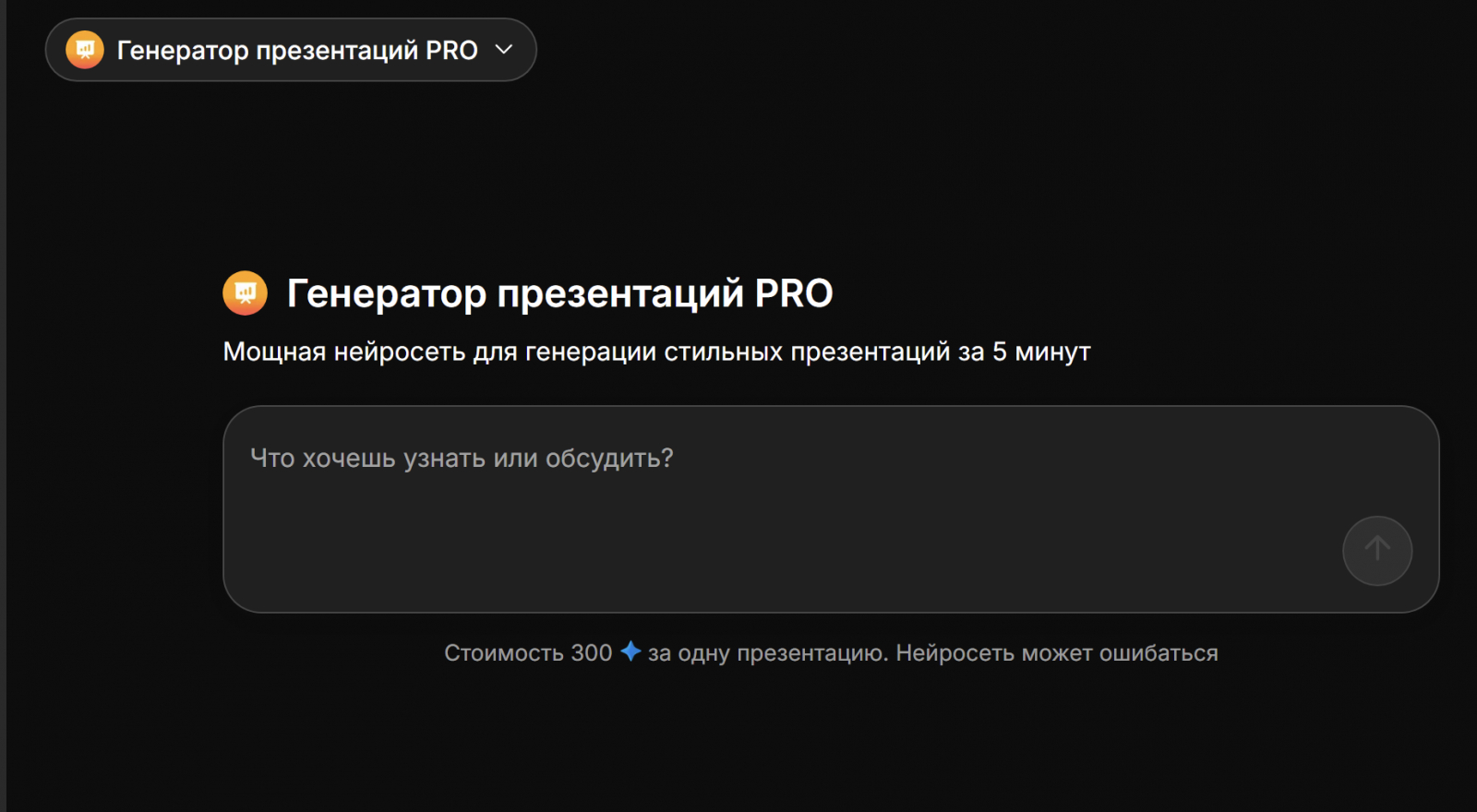
Task: Click the 'Нейросеть может ошибаться' disclaimer
Action: [1057, 653]
